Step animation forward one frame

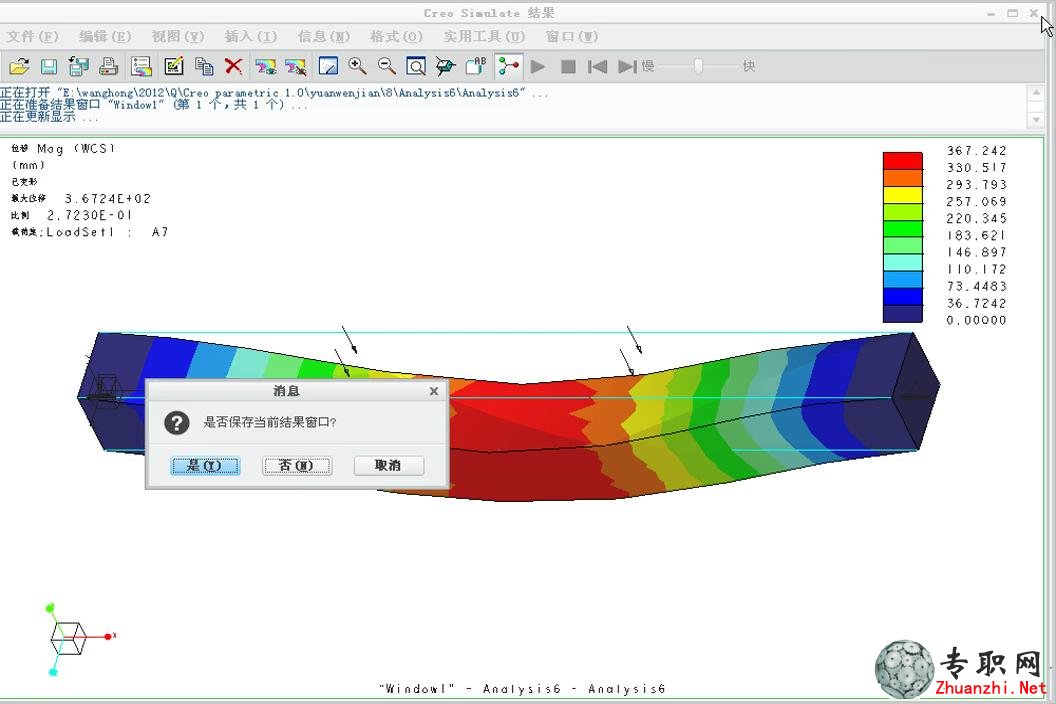[x=627, y=66]
